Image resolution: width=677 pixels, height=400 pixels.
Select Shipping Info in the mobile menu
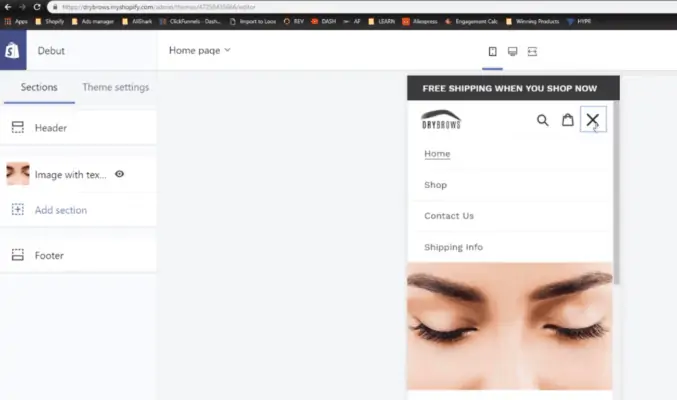(x=453, y=247)
